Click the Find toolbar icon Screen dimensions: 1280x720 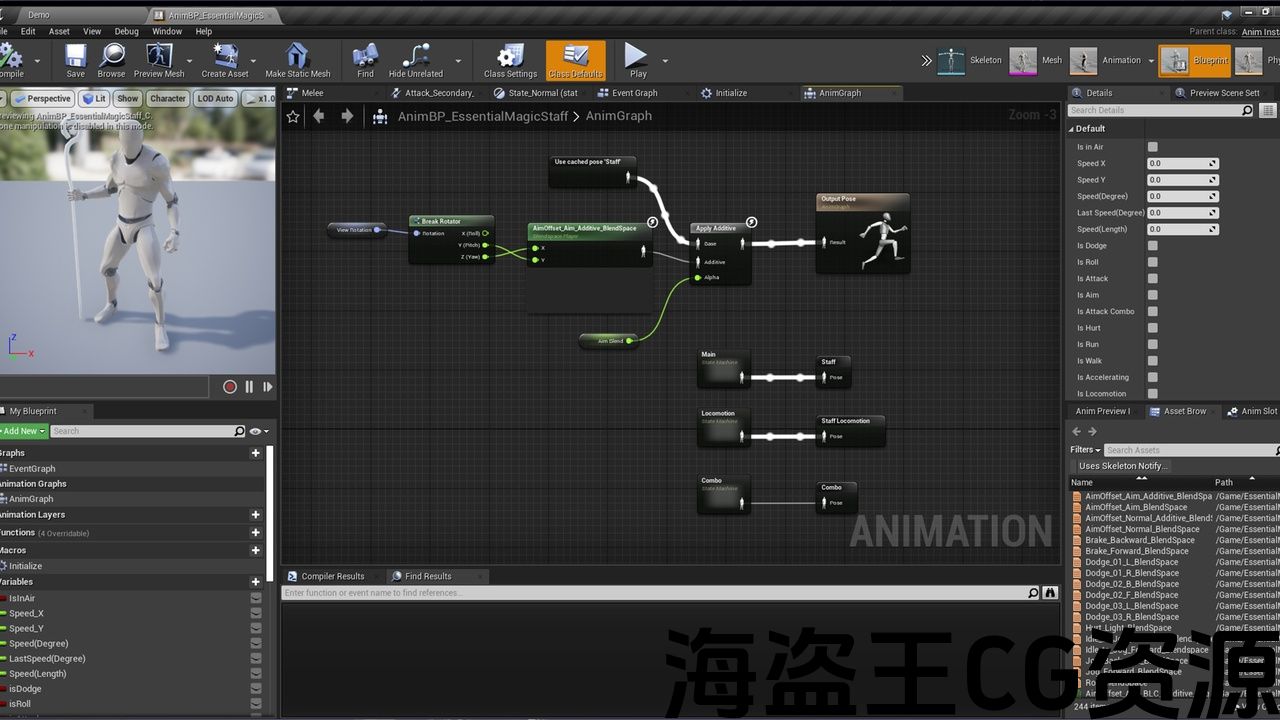pos(365,57)
